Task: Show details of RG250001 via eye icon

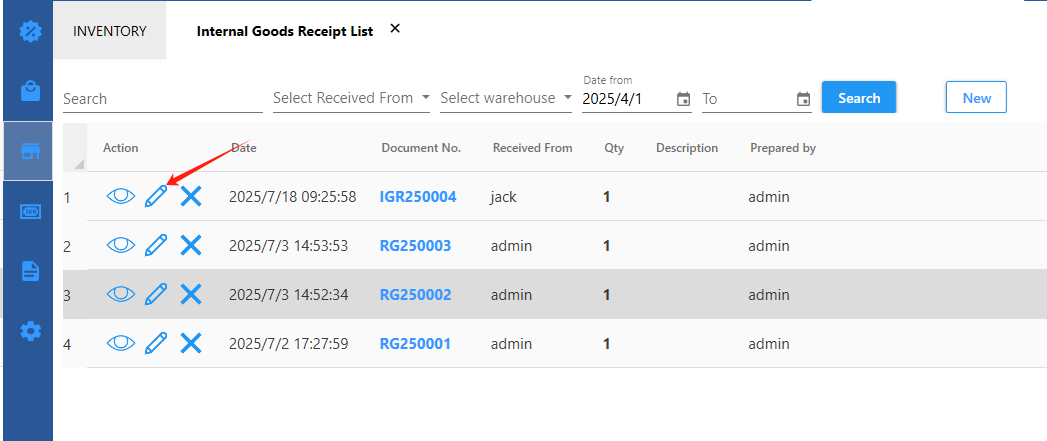Action: click(x=120, y=344)
